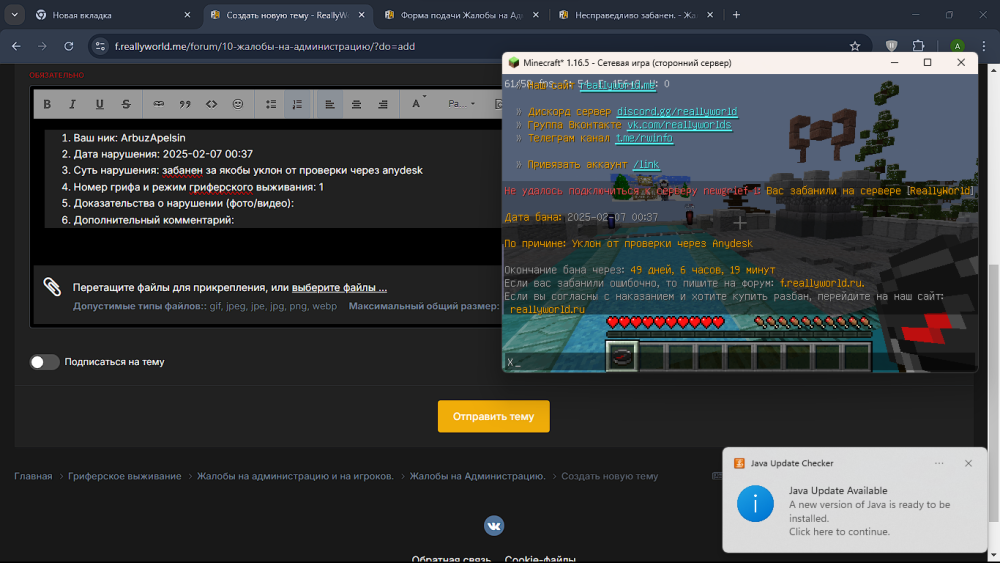
Task: Click the выберите файлы link
Action: [339, 288]
